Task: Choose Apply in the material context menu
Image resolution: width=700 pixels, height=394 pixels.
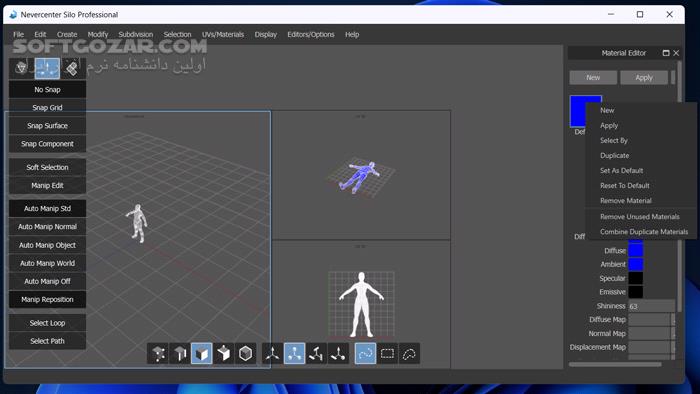Action: pyautogui.click(x=641, y=125)
